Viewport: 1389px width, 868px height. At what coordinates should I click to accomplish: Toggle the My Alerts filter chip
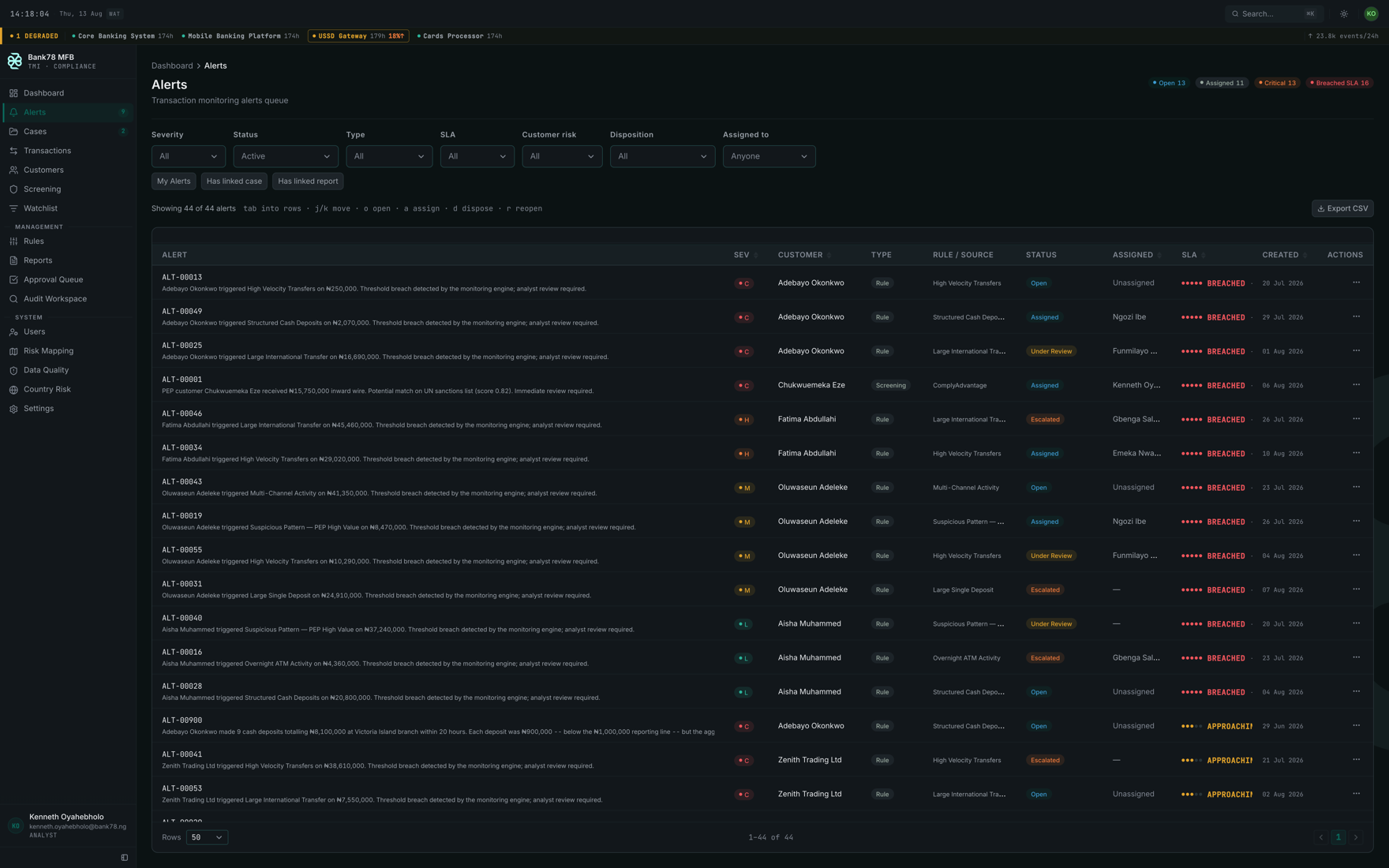pos(174,181)
